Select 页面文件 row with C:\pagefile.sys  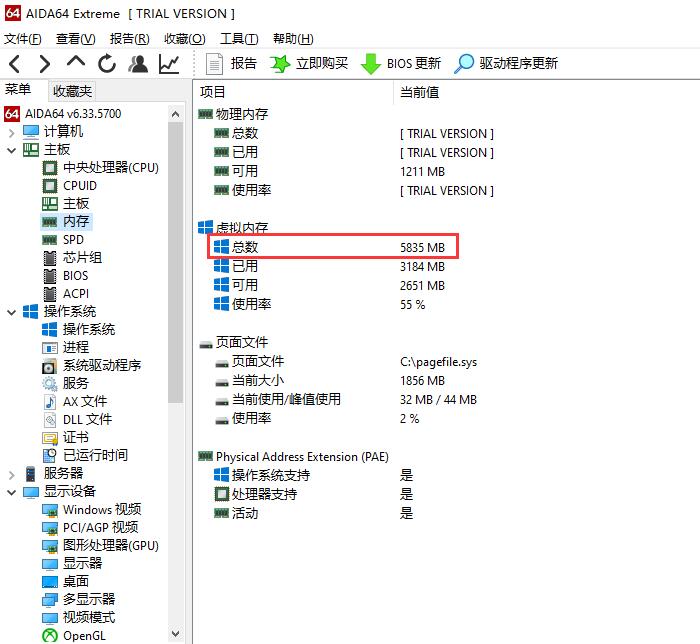346,361
